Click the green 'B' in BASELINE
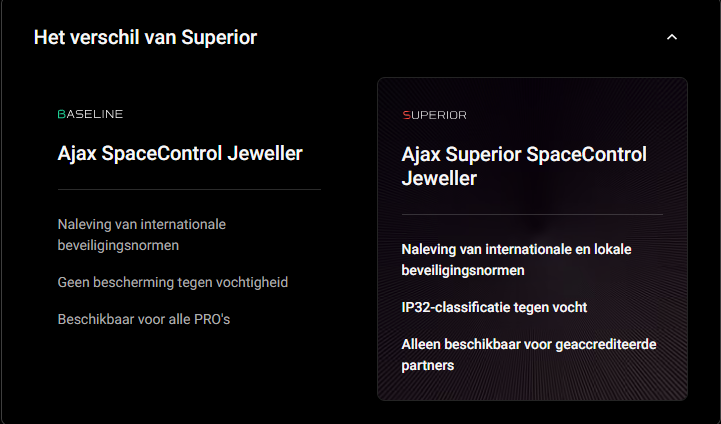This screenshot has width=721, height=424. click(x=62, y=114)
